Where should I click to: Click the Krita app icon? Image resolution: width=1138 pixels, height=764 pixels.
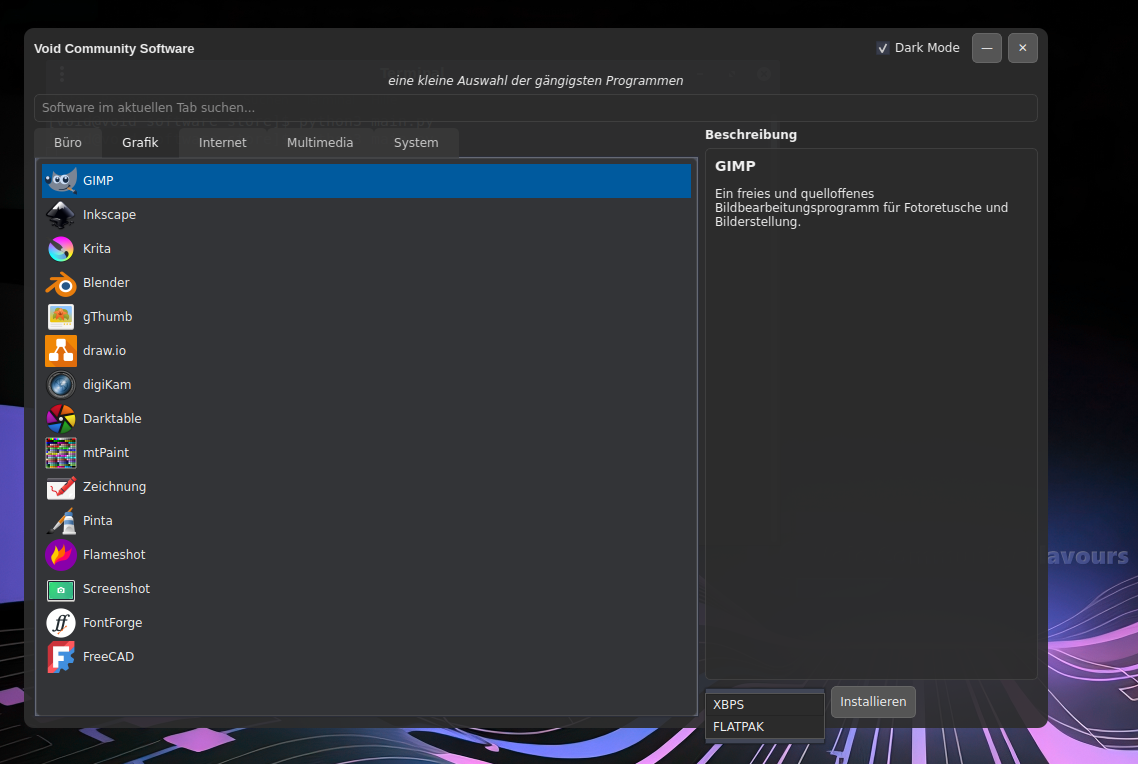pos(61,249)
